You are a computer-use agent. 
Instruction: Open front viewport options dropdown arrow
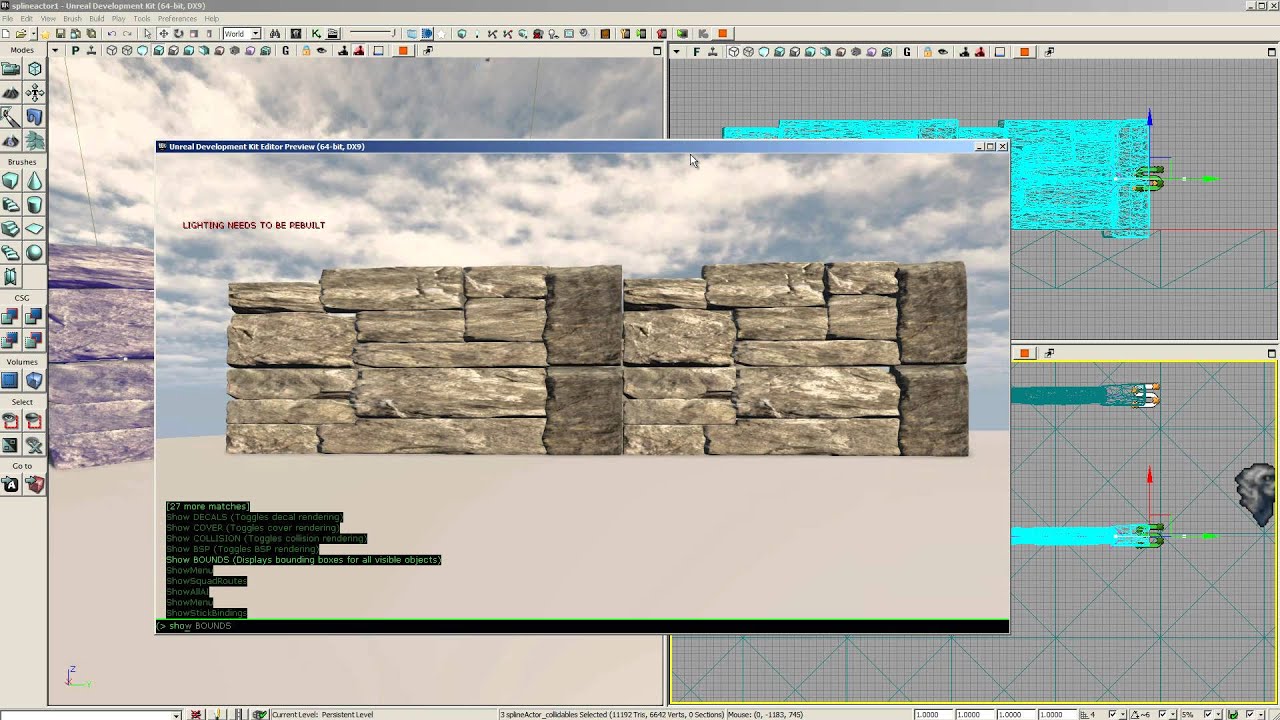[x=676, y=52]
